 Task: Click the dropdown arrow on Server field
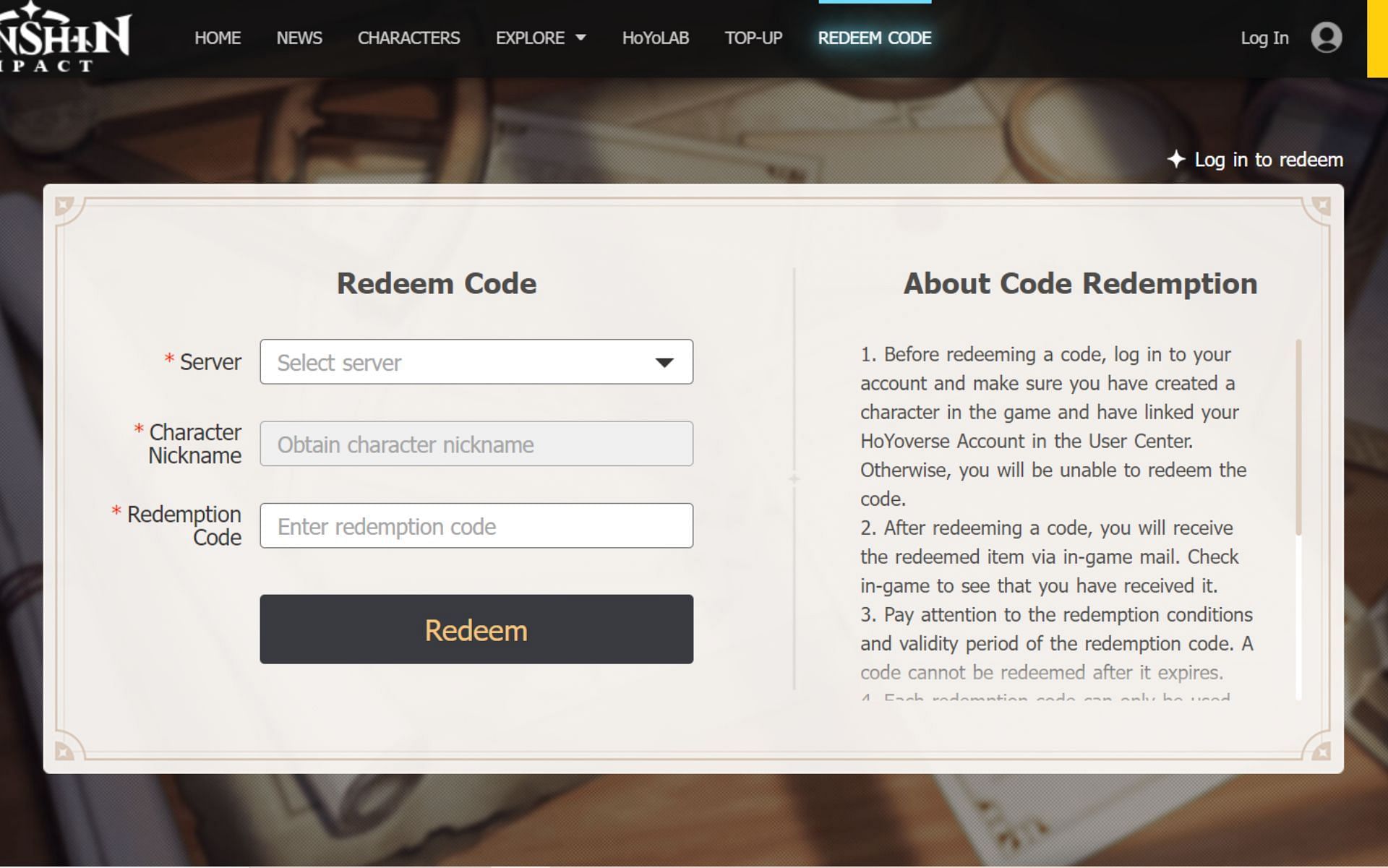[664, 362]
